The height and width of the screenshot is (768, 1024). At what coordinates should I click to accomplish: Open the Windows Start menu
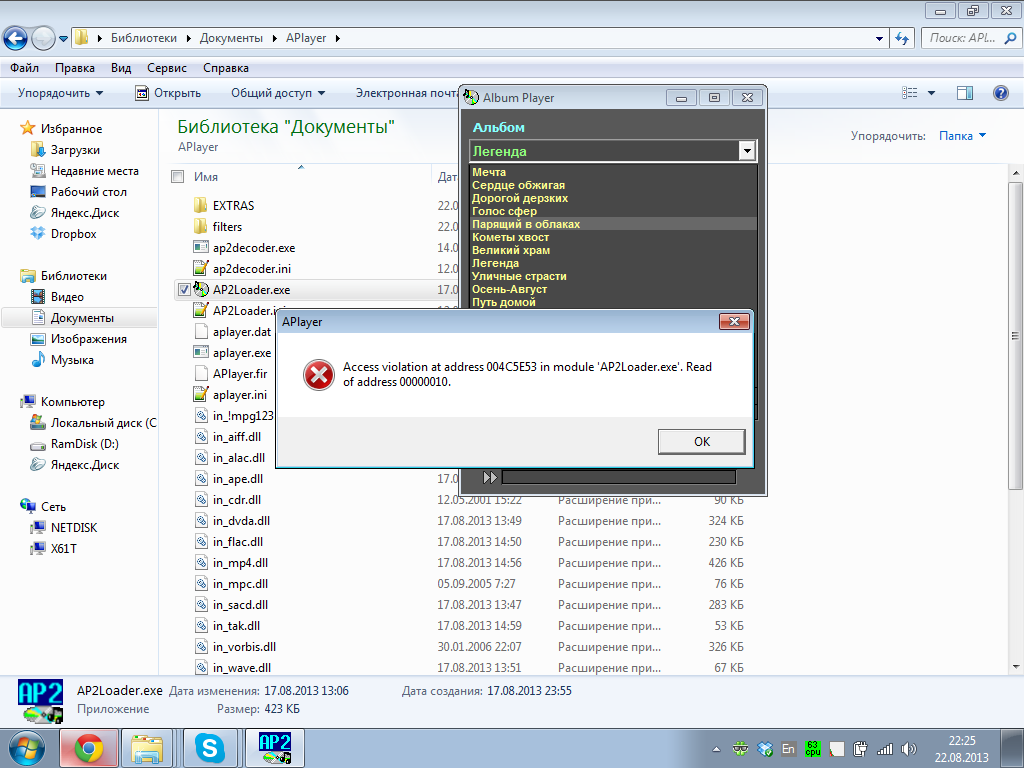click(26, 748)
